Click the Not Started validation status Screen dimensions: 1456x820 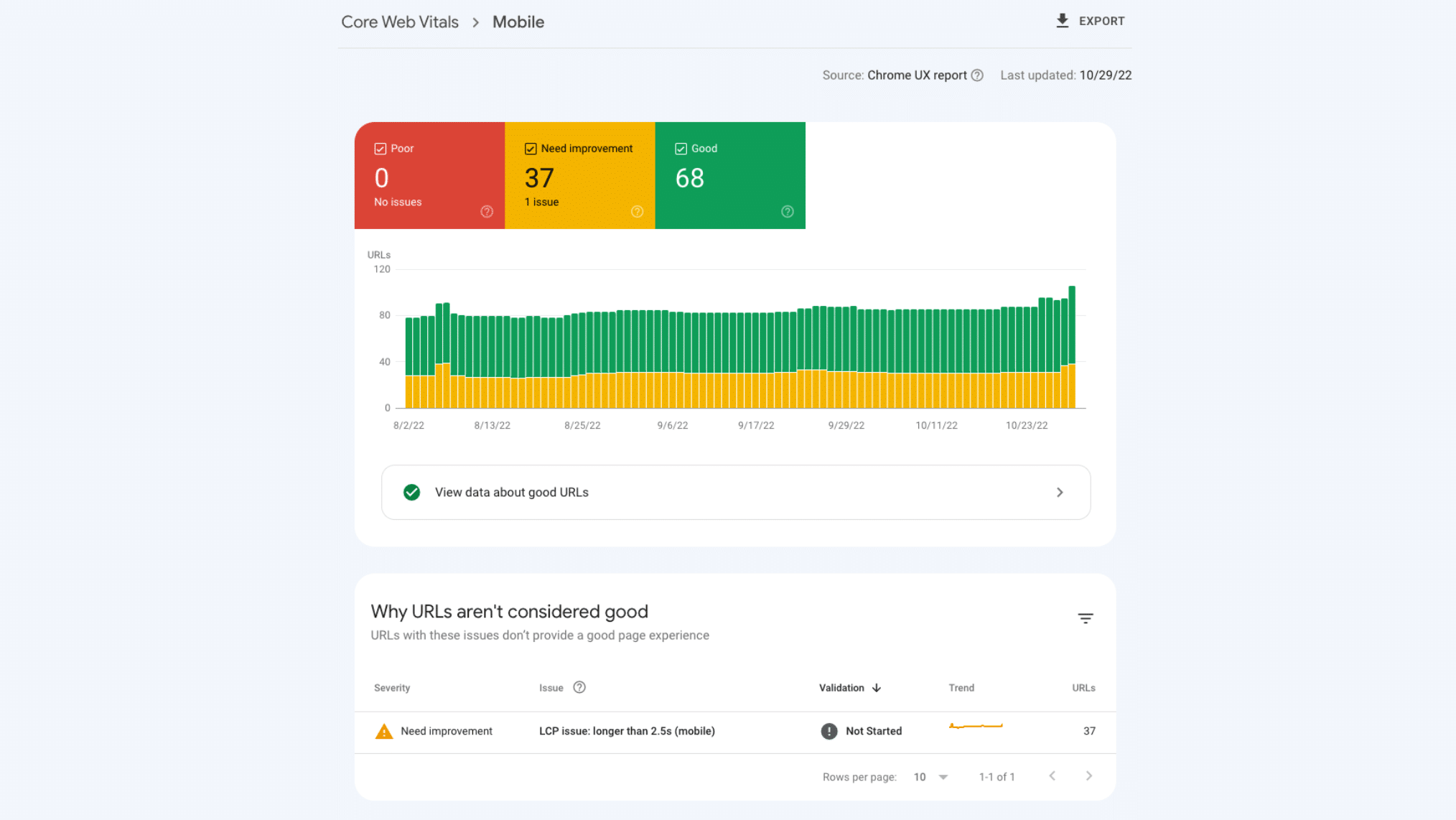coord(874,731)
